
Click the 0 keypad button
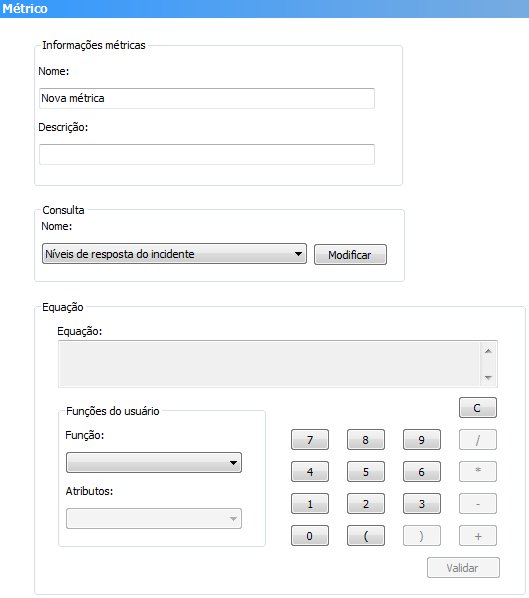tap(310, 536)
